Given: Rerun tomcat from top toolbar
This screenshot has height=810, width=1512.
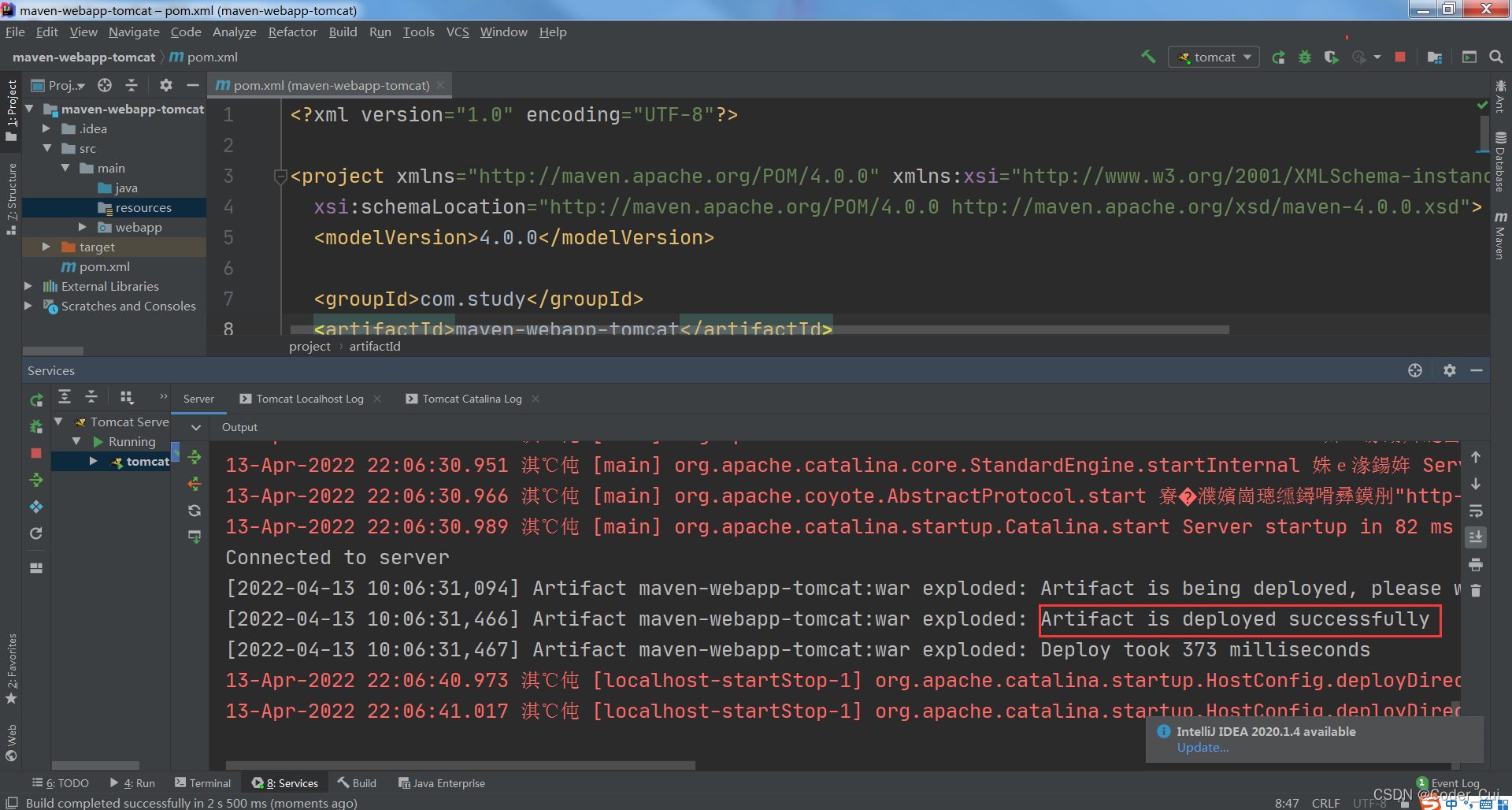Looking at the screenshot, I should [x=1279, y=57].
